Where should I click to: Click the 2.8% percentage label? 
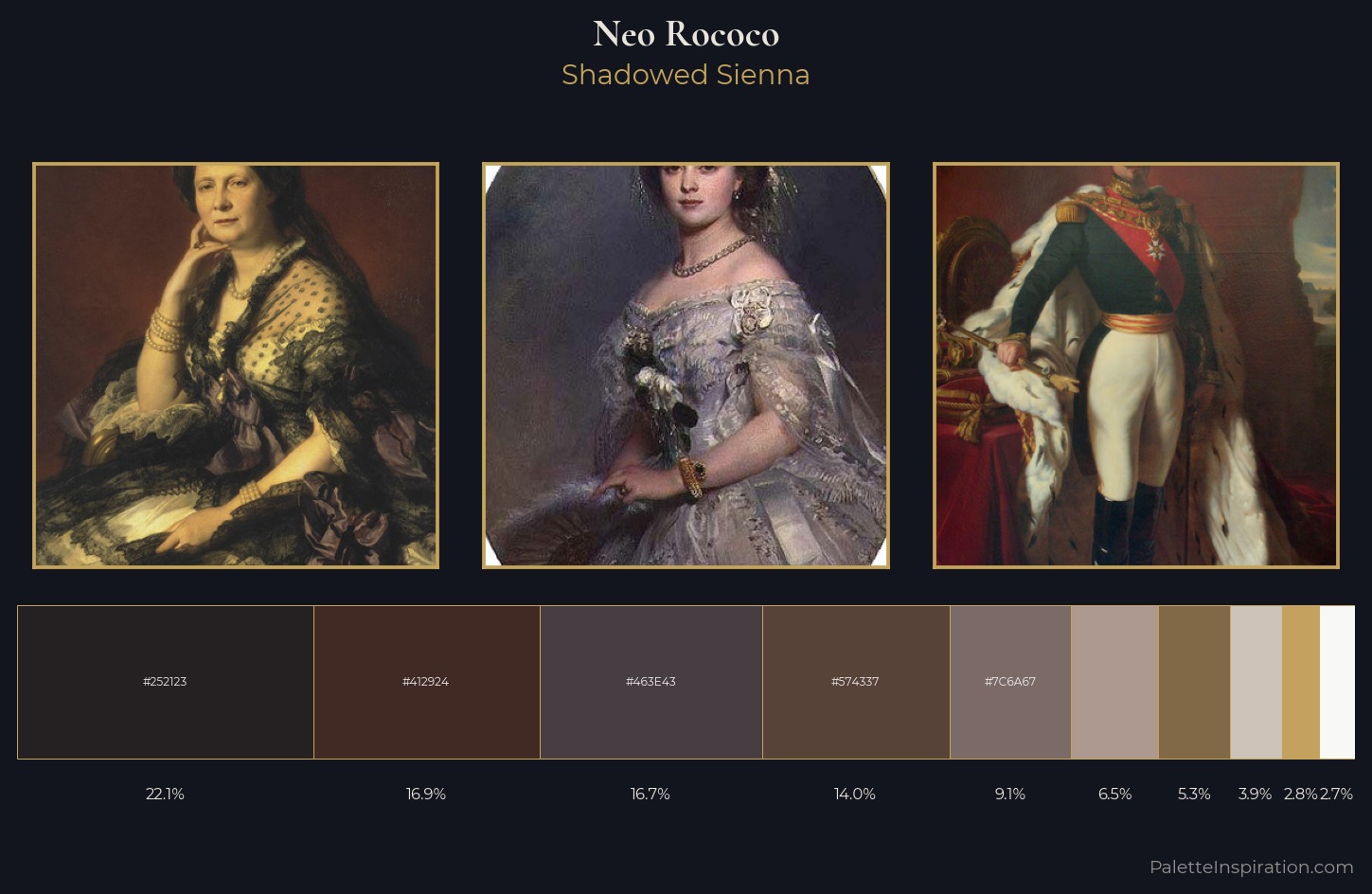tap(1300, 794)
